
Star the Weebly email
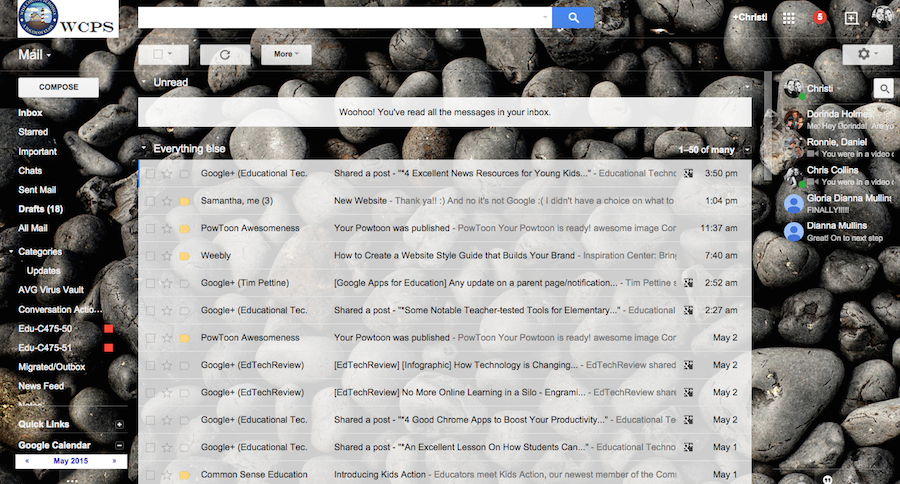pos(167,255)
